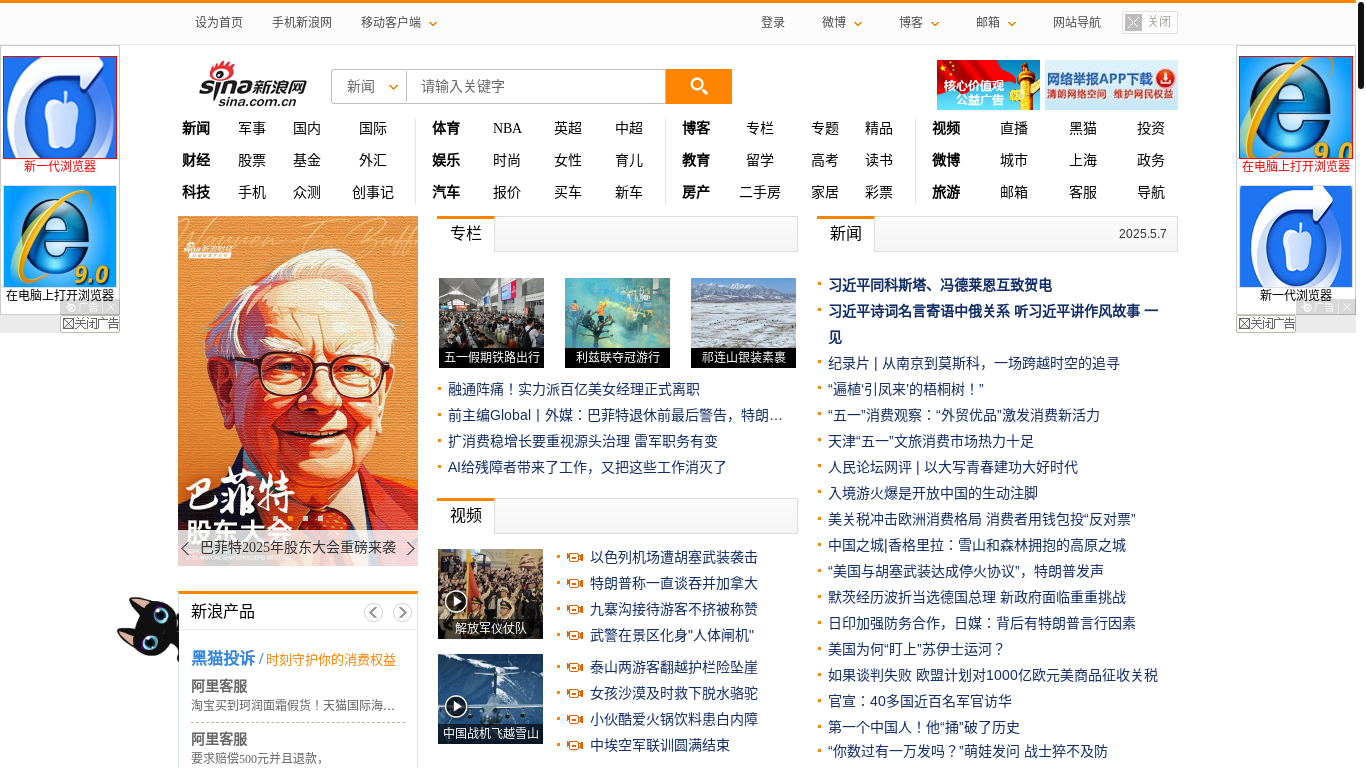Open the Sina logo homepage link

[252, 84]
